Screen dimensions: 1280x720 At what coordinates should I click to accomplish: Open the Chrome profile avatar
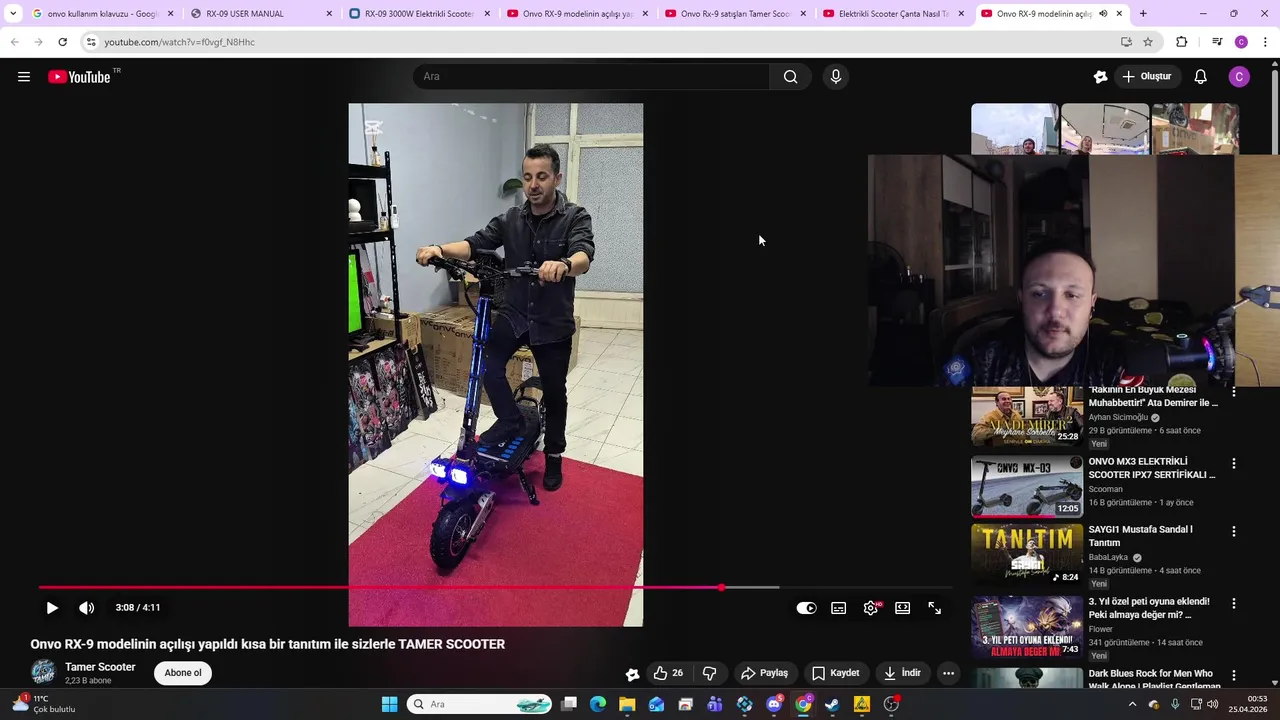[1241, 42]
